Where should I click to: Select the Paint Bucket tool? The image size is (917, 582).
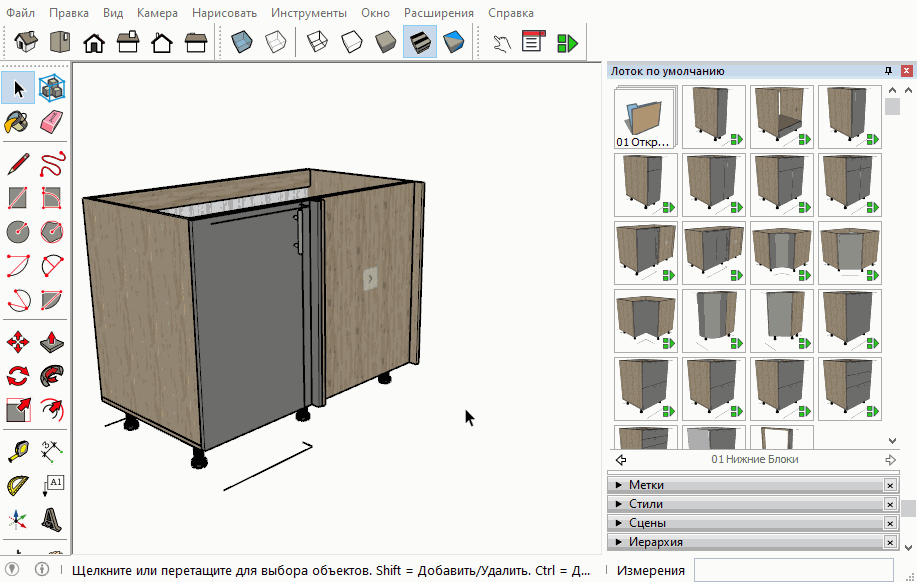(18, 122)
